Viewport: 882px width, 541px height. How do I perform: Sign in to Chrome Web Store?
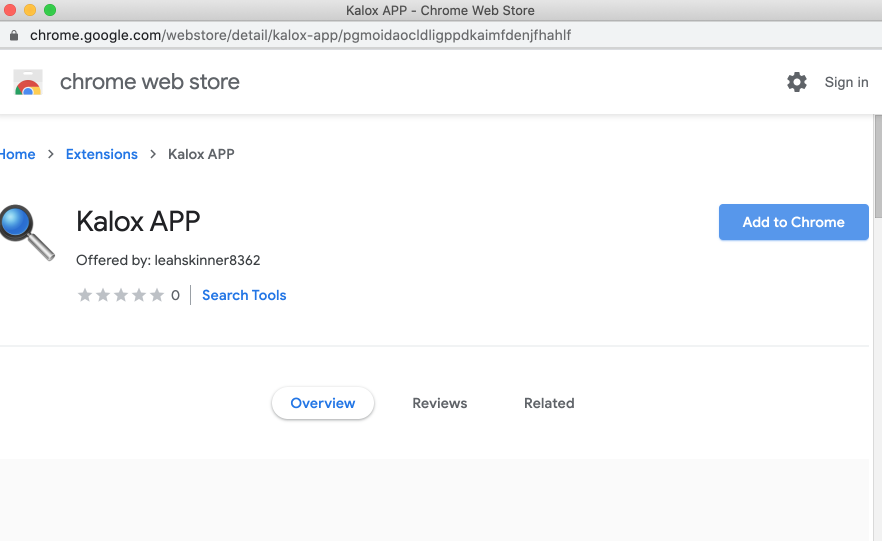click(x=846, y=82)
